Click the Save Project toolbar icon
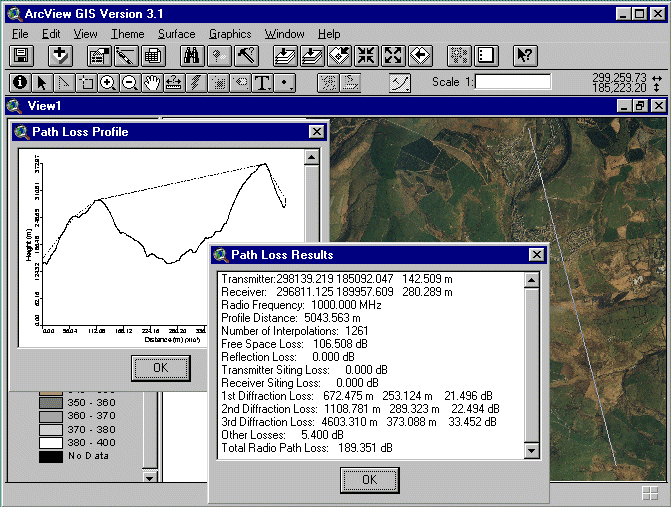 coord(22,56)
